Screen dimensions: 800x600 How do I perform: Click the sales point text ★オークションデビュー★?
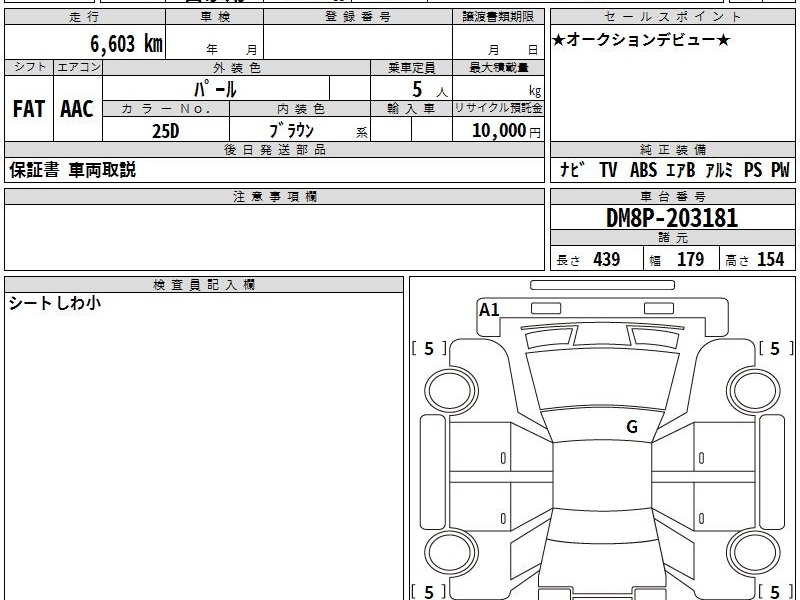pyautogui.click(x=641, y=40)
